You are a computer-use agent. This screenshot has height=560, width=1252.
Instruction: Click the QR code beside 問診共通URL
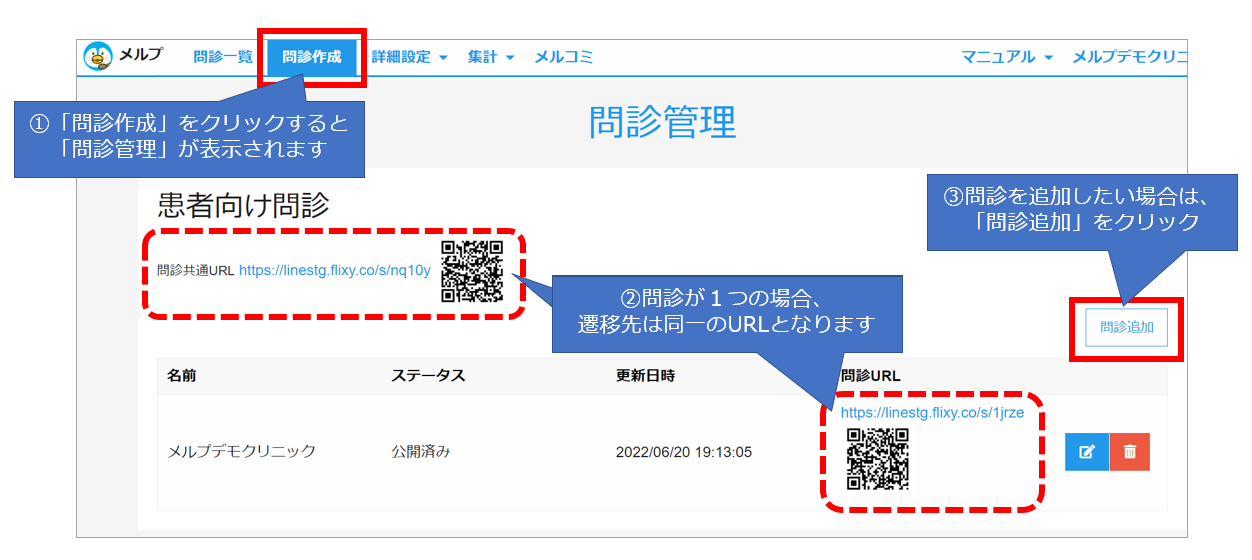coord(472,271)
